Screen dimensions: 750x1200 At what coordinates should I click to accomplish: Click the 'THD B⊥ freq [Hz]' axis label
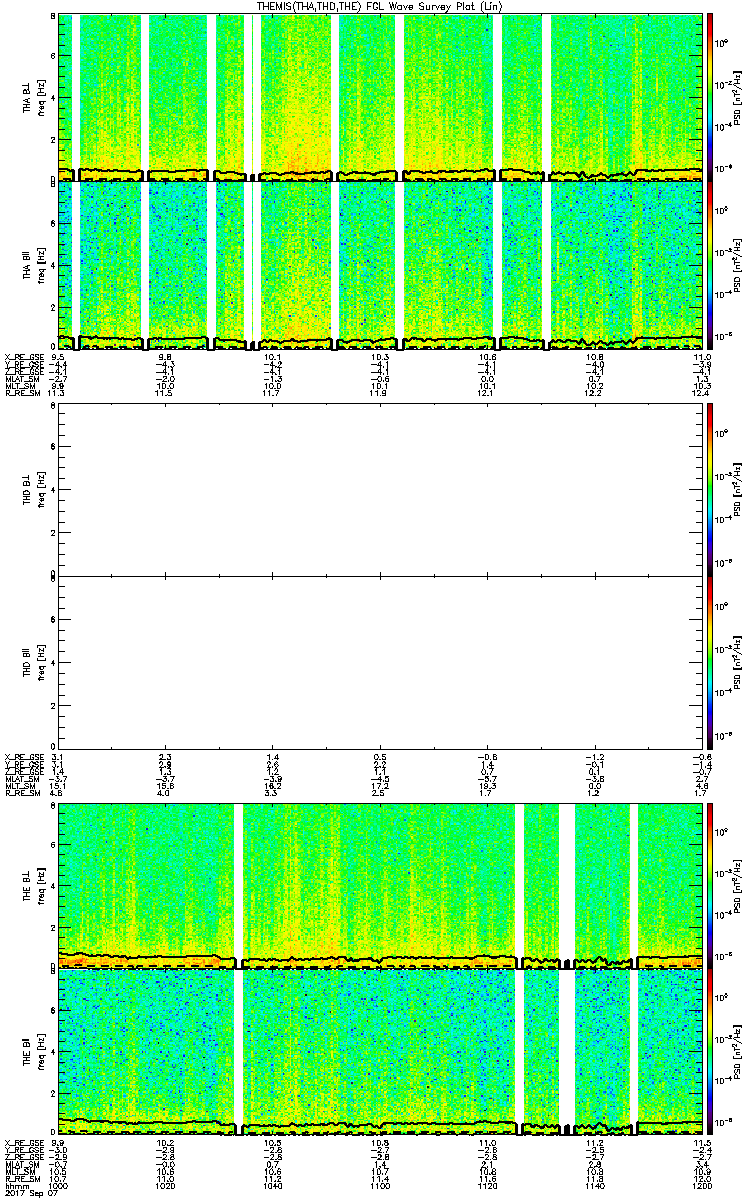pyautogui.click(x=32, y=491)
